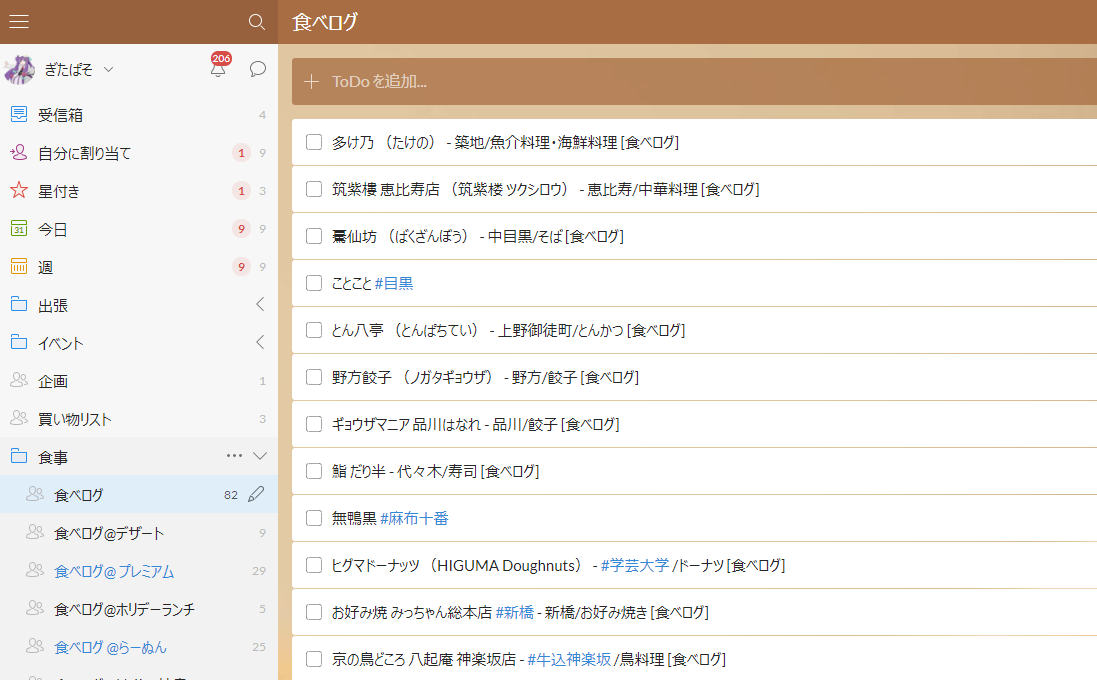Follow the #新橋 hashtag link
1097x680 pixels.
[515, 612]
